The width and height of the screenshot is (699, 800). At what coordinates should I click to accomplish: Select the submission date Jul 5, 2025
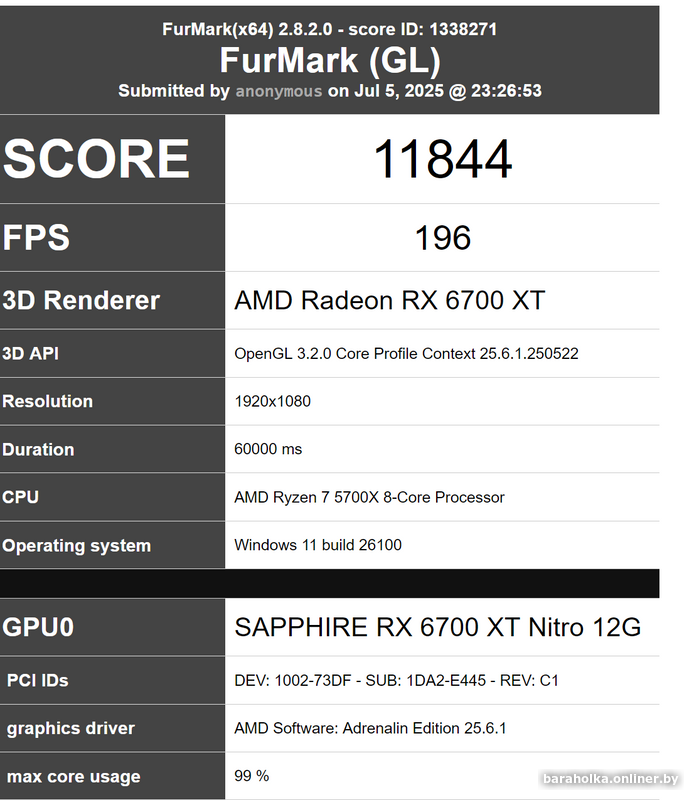(x=399, y=91)
